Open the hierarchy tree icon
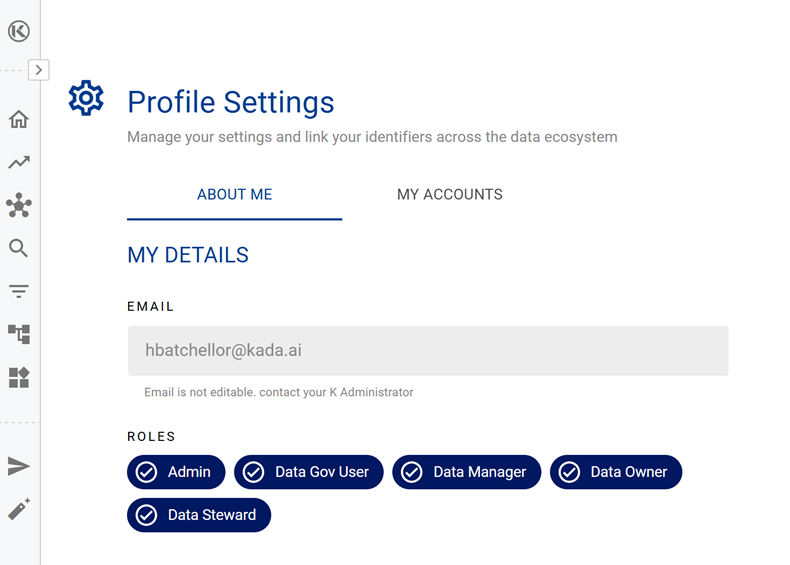 pyautogui.click(x=18, y=334)
